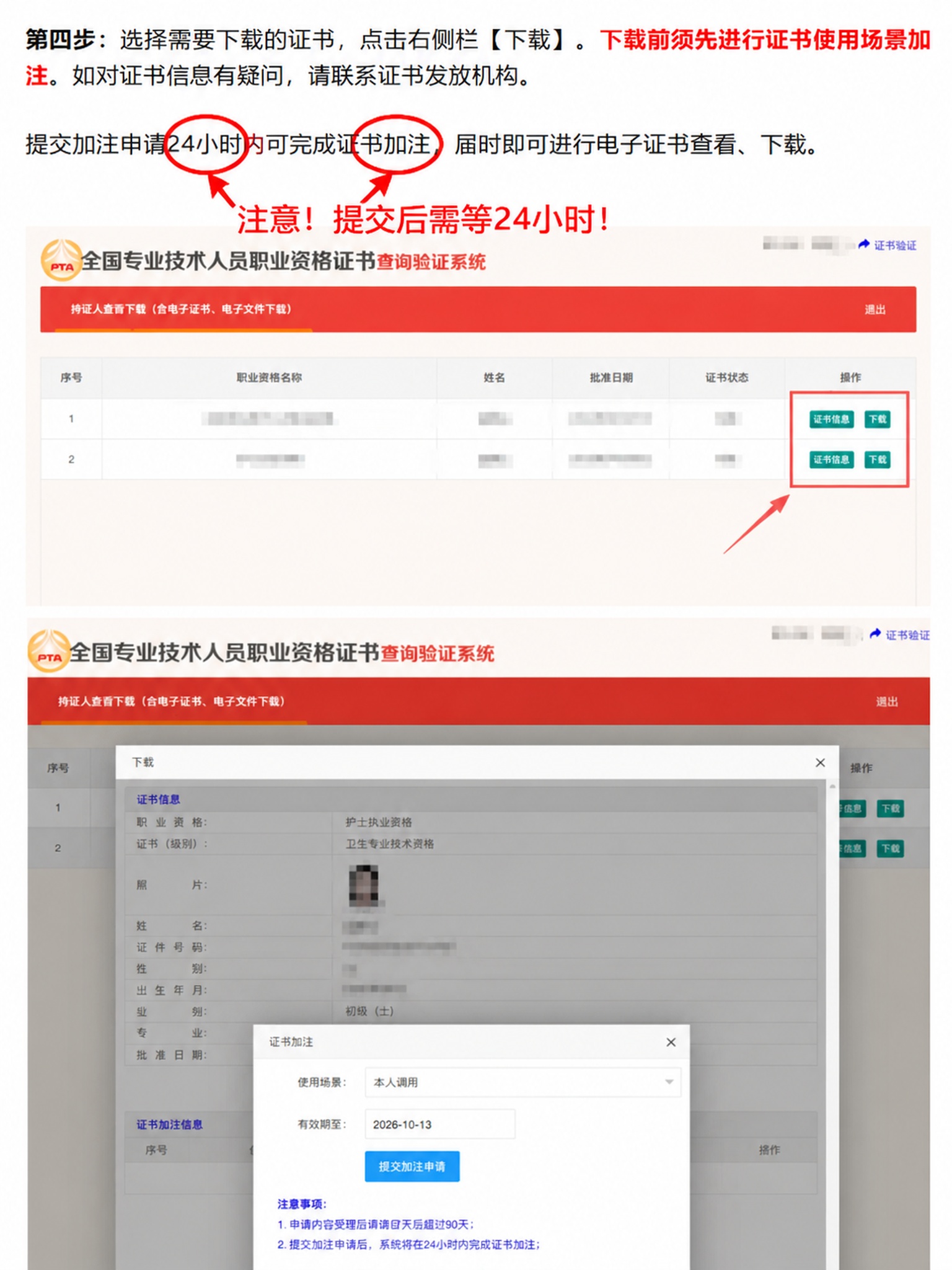Screen dimensions: 952x1270
Task: Click note 2 about 24小时内完成证书加注
Action: click(x=408, y=1245)
